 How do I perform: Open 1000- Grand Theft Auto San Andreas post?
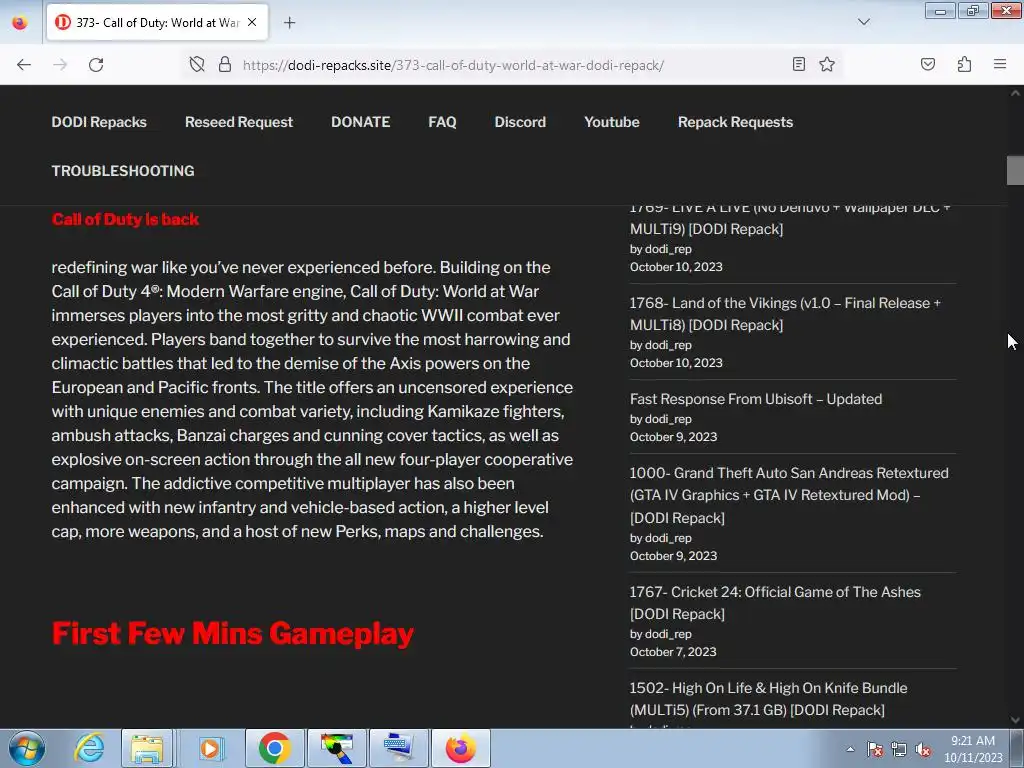pos(789,495)
